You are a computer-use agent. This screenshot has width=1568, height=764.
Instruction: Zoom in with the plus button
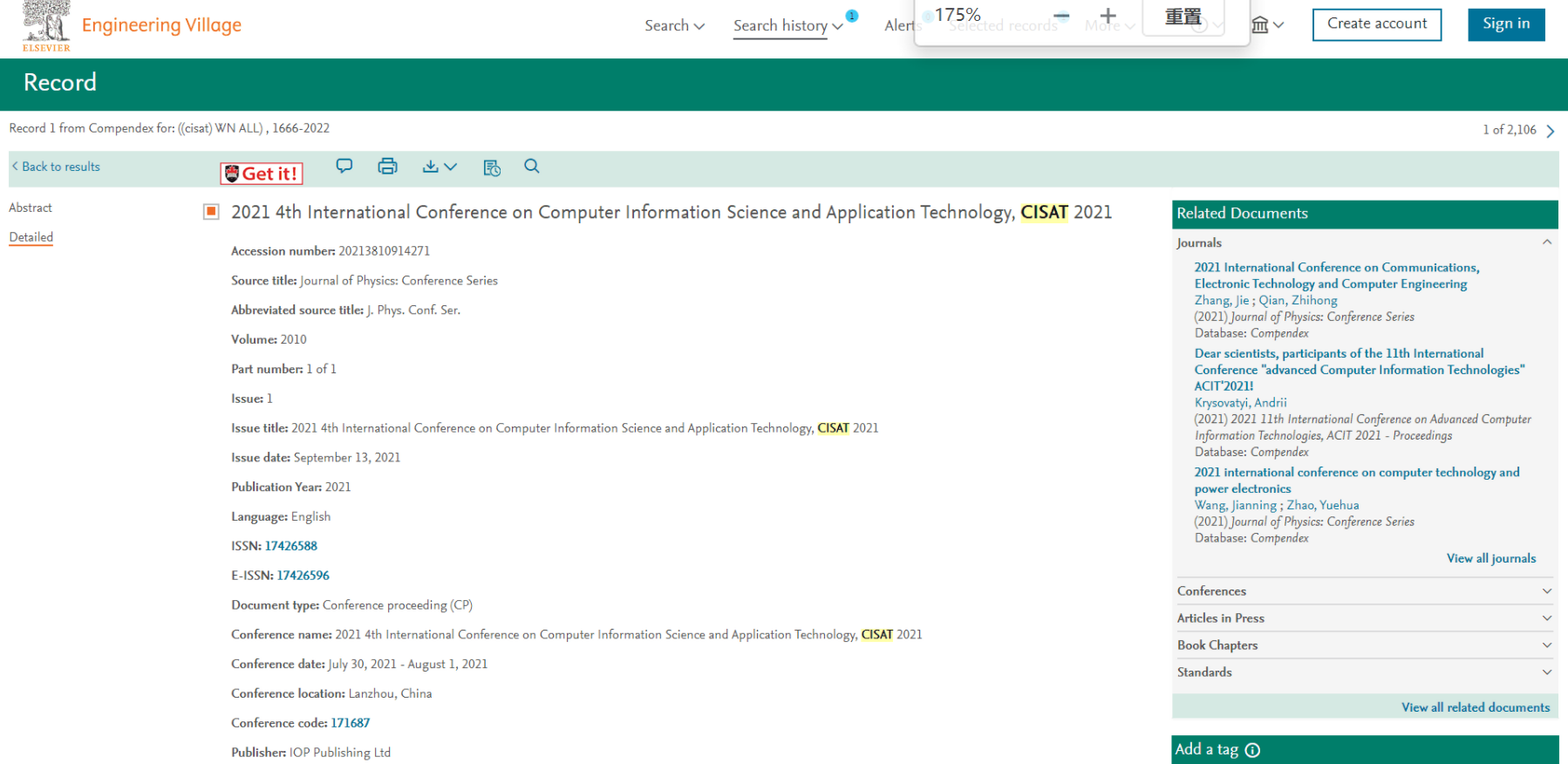[1108, 16]
